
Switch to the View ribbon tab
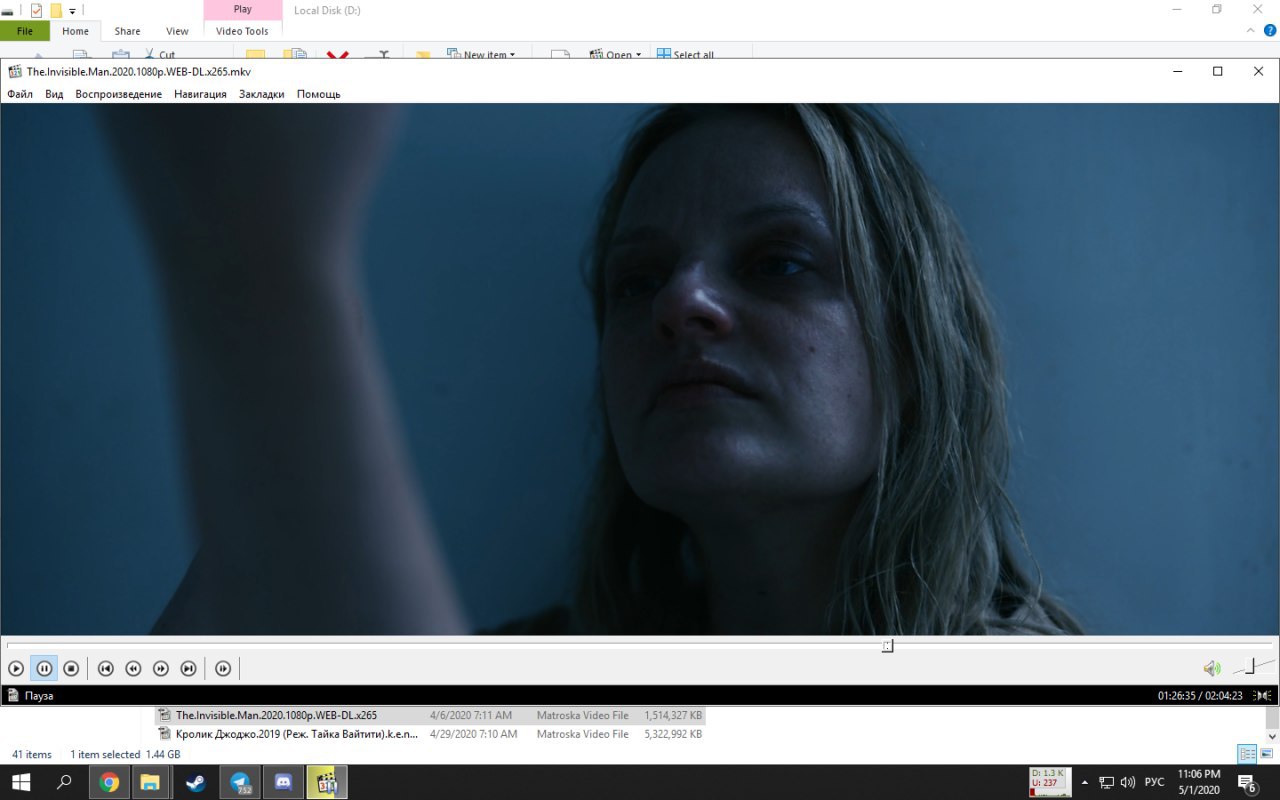(177, 31)
